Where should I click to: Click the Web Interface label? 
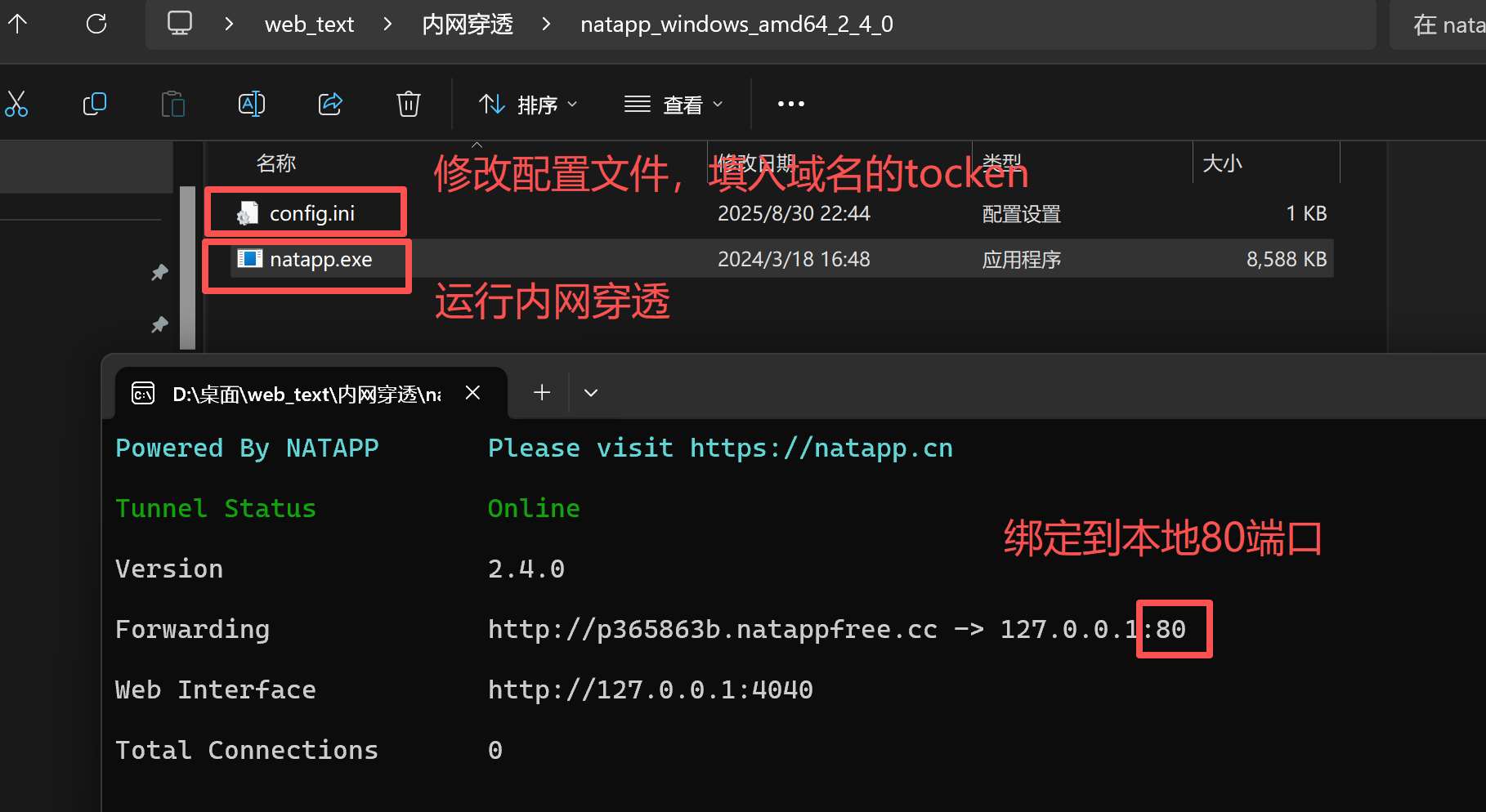click(x=216, y=690)
